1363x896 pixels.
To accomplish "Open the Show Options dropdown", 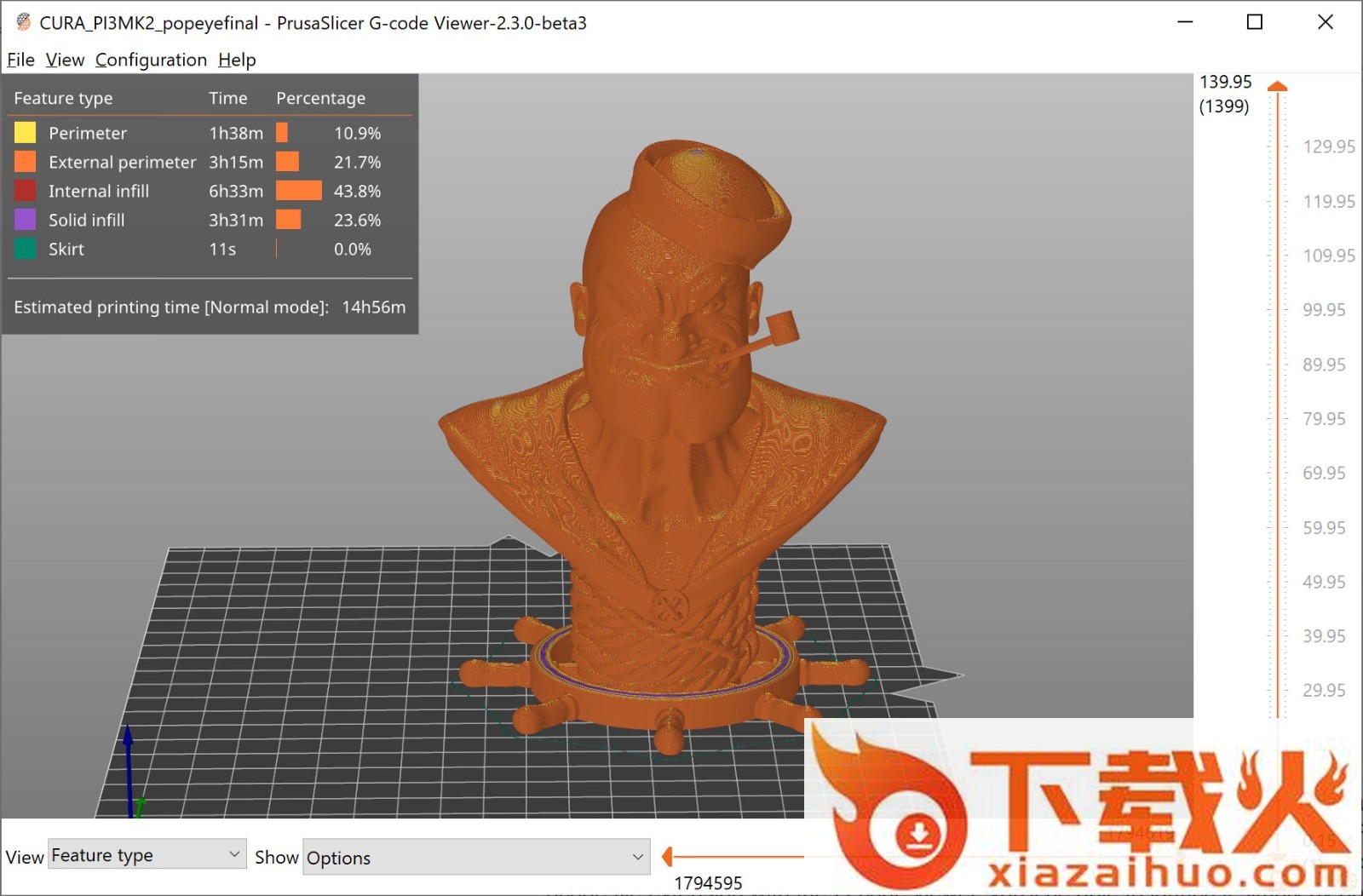I will coord(476,857).
